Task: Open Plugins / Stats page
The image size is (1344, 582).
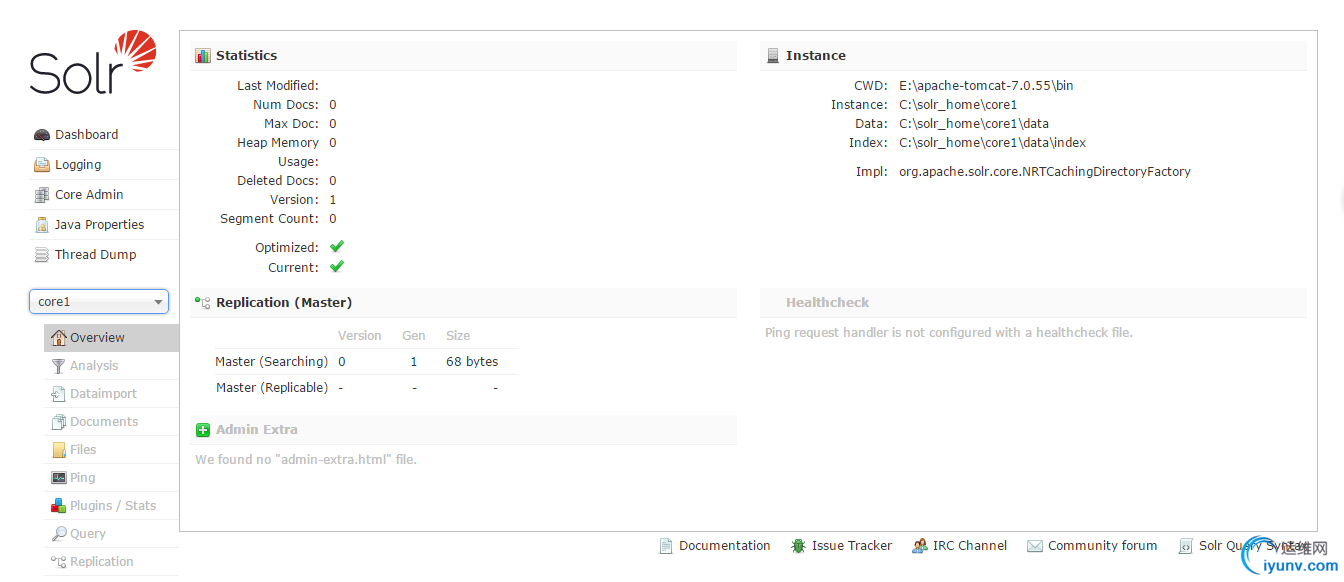Action: (112, 506)
